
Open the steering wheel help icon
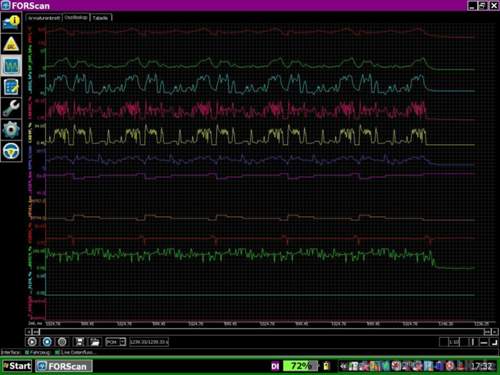click(x=11, y=151)
